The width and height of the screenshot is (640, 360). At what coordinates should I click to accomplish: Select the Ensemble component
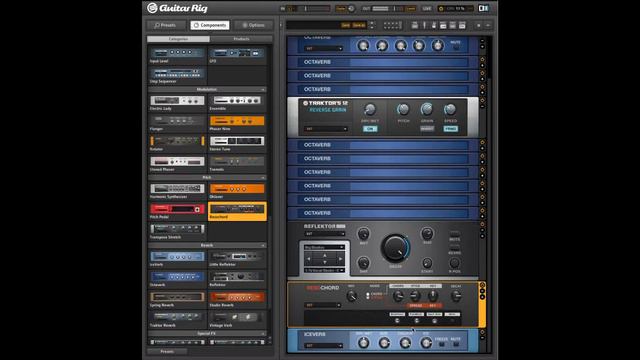point(237,102)
